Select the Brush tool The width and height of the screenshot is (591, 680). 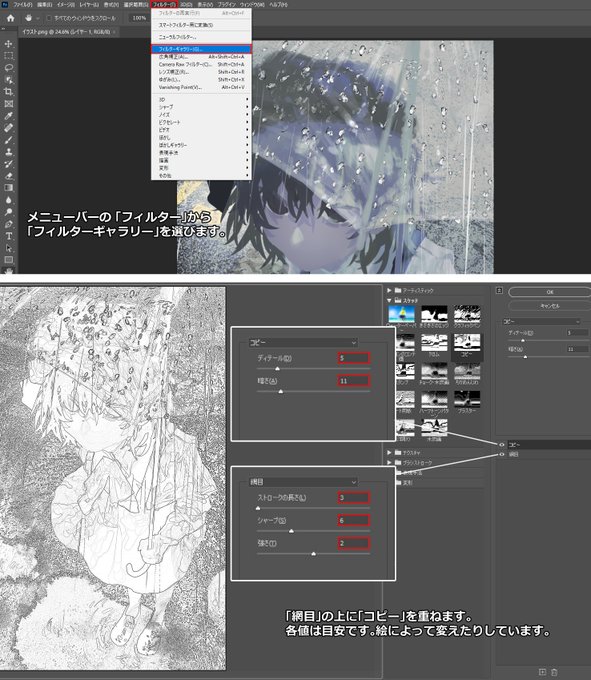pos(8,140)
